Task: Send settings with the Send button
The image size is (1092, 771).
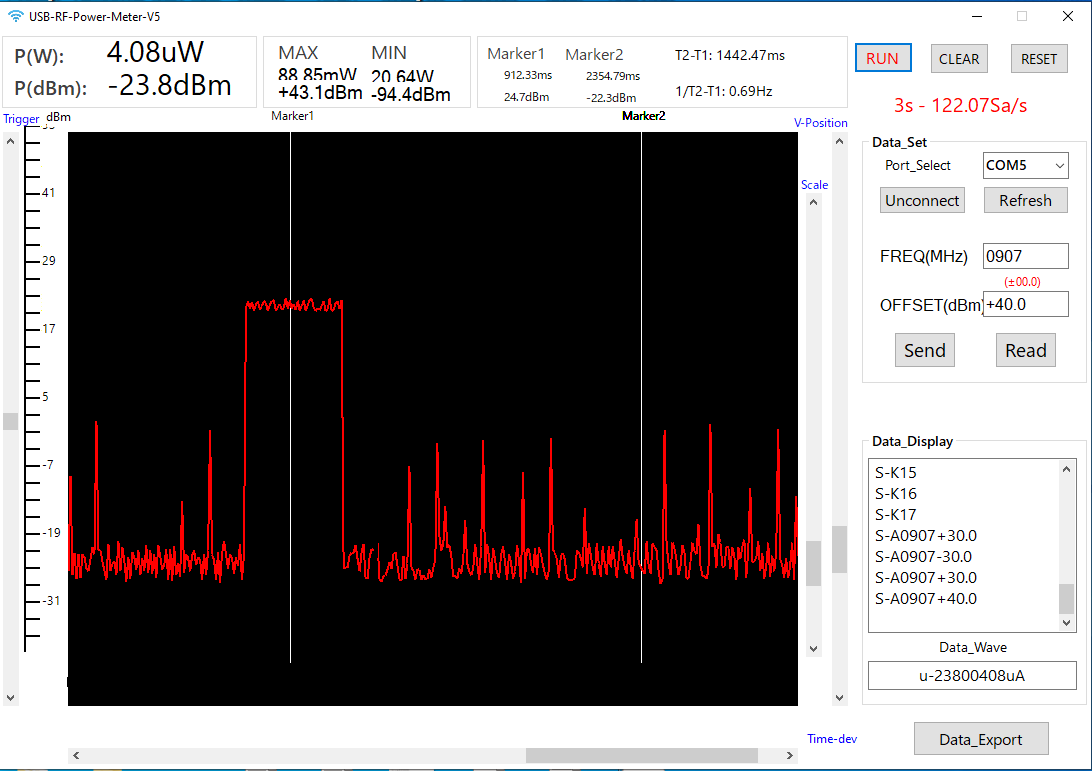Action: [924, 350]
